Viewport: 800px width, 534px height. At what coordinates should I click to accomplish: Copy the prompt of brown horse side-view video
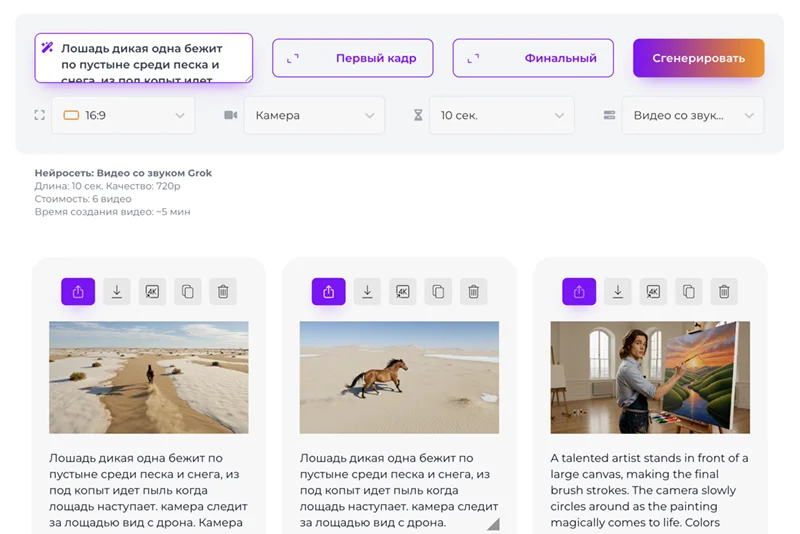[x=438, y=292]
